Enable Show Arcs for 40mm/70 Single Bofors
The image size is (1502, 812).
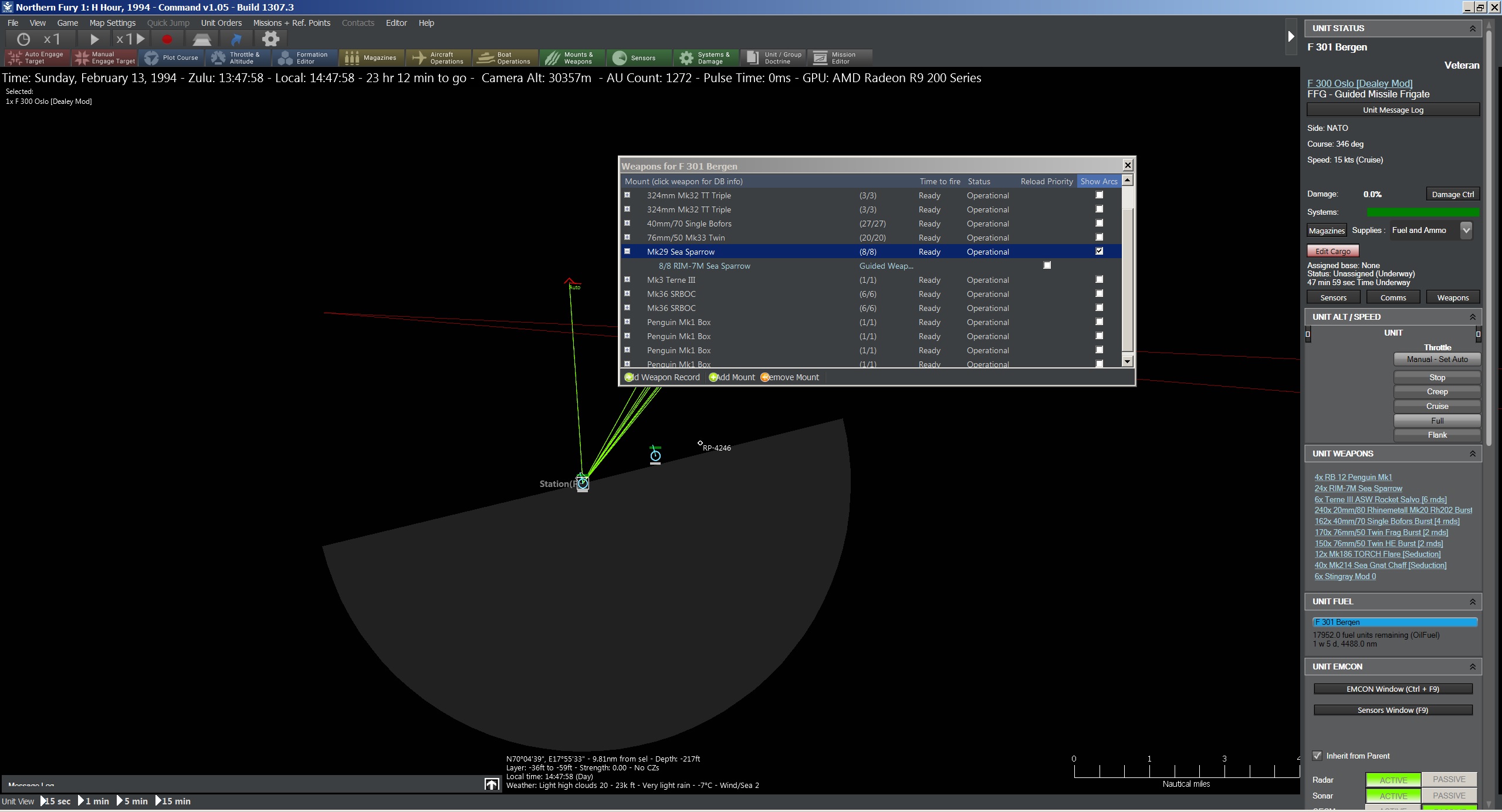click(x=1100, y=223)
